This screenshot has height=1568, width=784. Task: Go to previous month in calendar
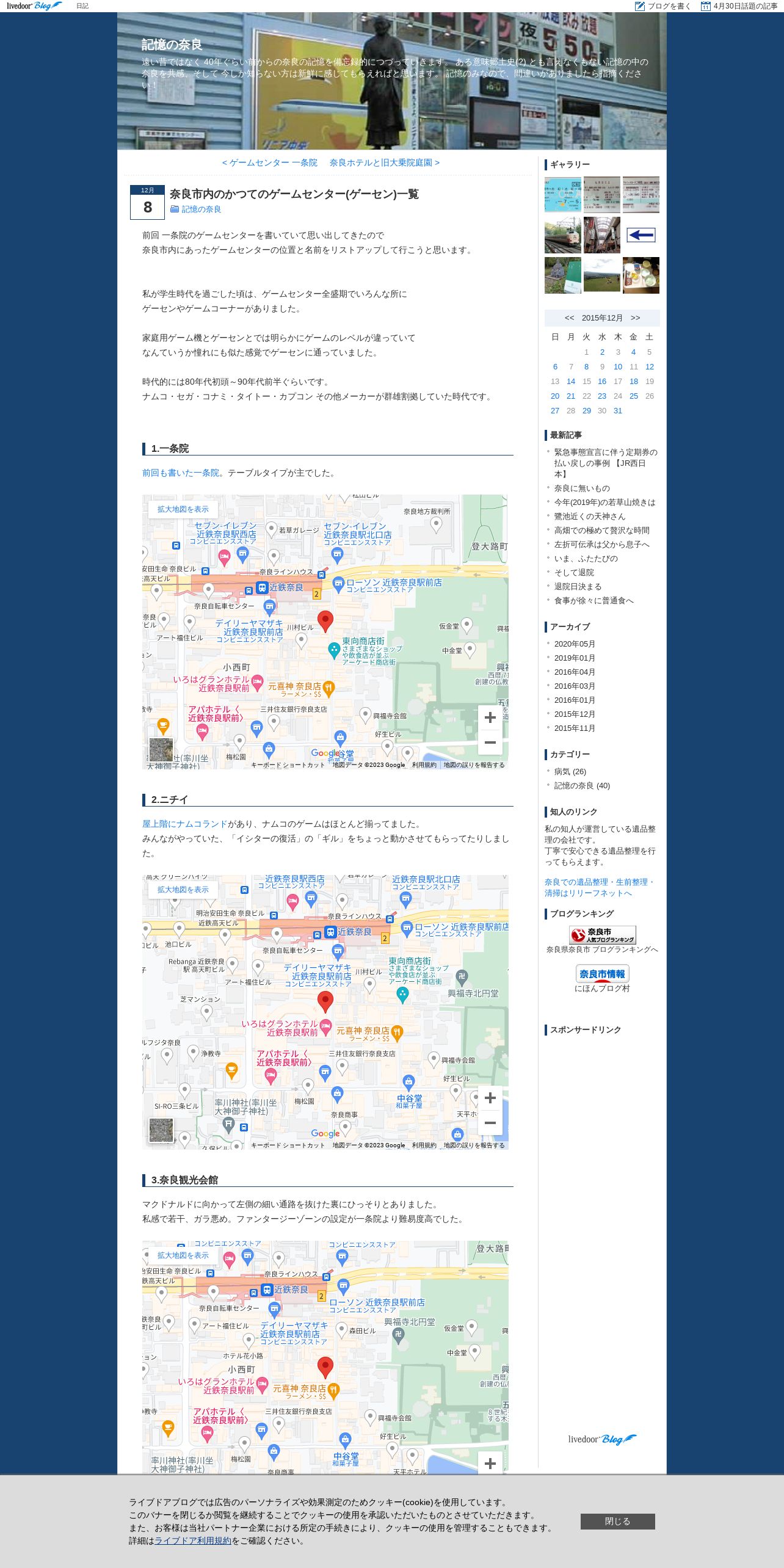coord(569,318)
